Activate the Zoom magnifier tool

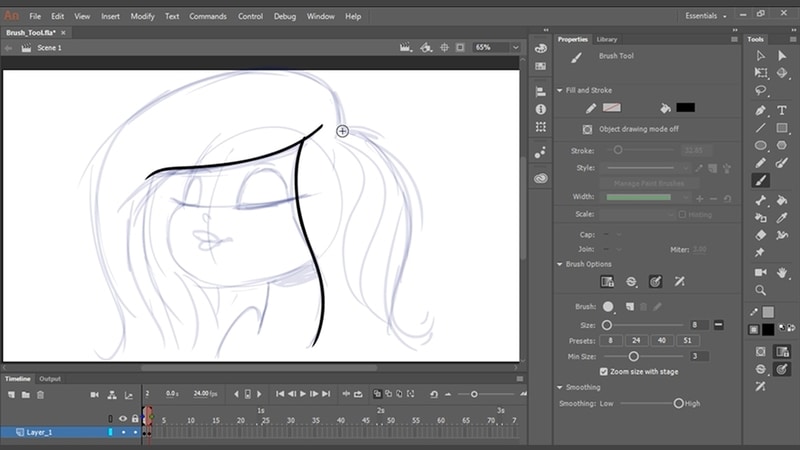coord(761,290)
